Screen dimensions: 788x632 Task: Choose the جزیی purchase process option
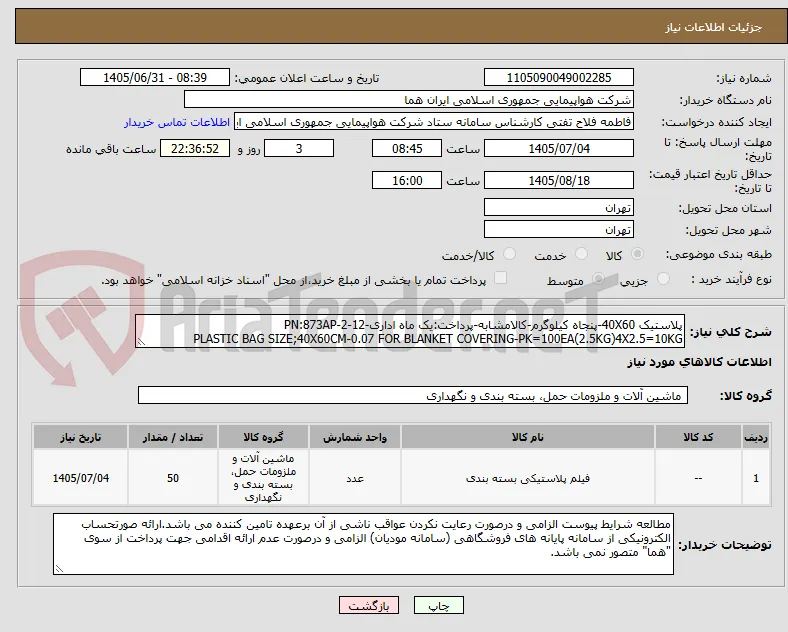(663, 279)
